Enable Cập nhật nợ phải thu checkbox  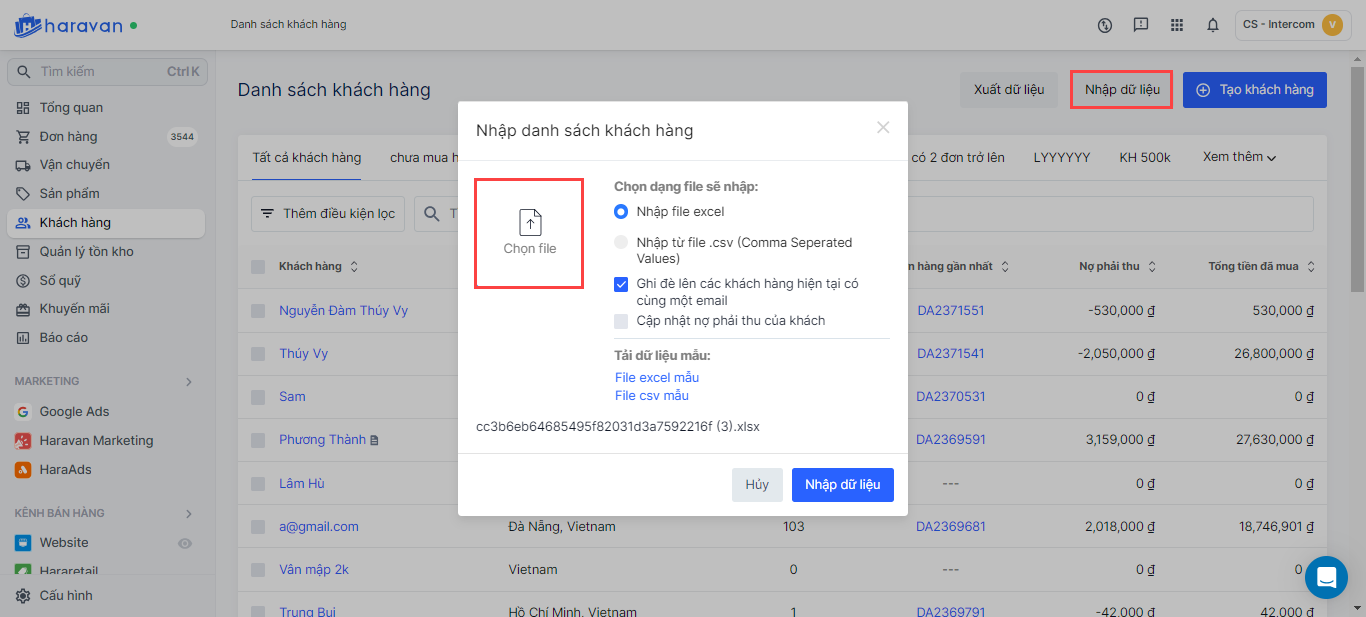tap(621, 321)
